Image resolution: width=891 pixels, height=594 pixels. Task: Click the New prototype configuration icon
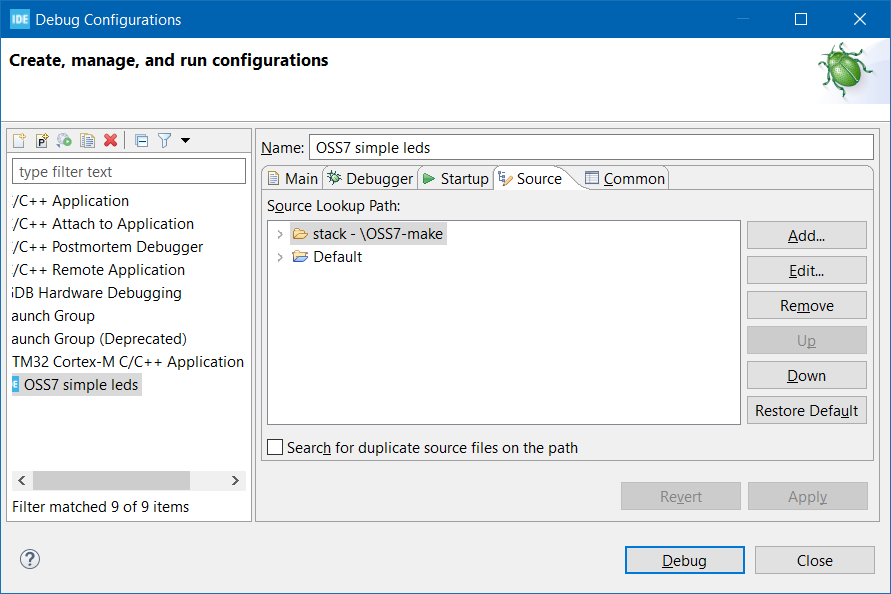tap(42, 141)
